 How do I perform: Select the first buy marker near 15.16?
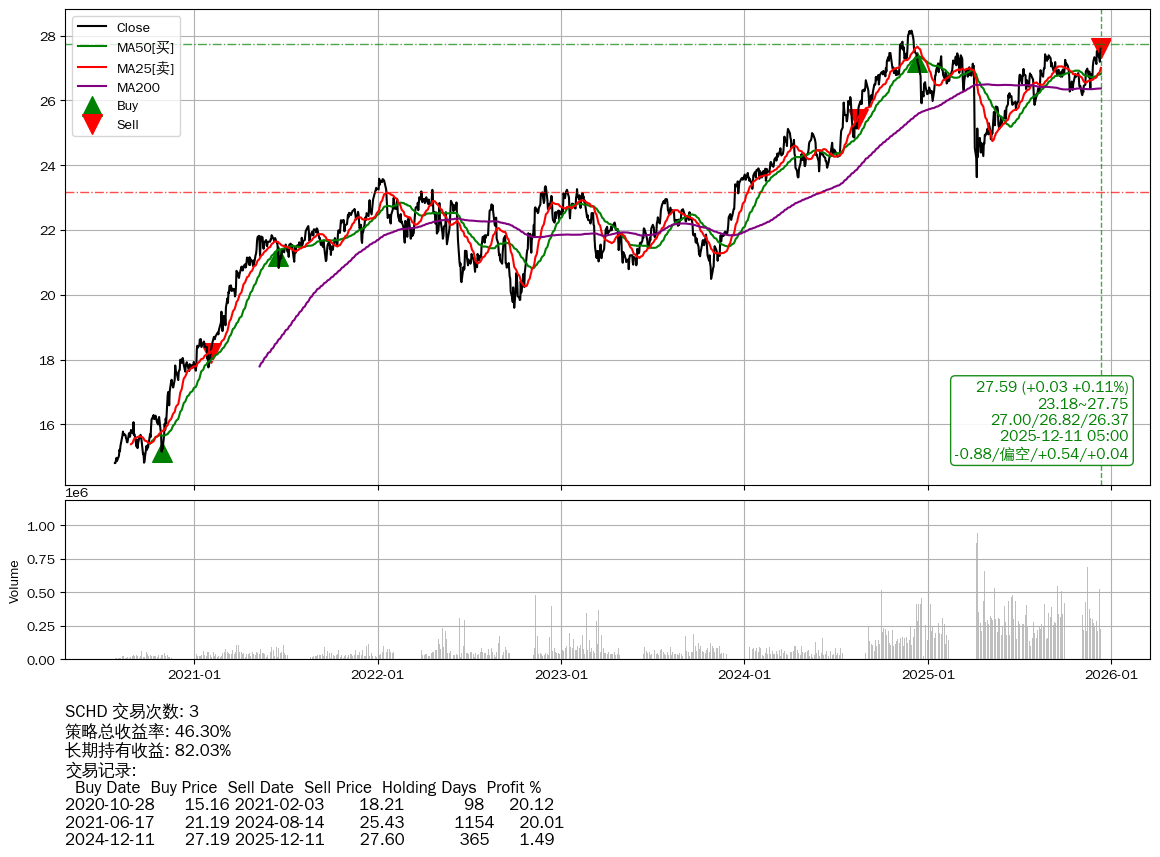pyautogui.click(x=162, y=453)
